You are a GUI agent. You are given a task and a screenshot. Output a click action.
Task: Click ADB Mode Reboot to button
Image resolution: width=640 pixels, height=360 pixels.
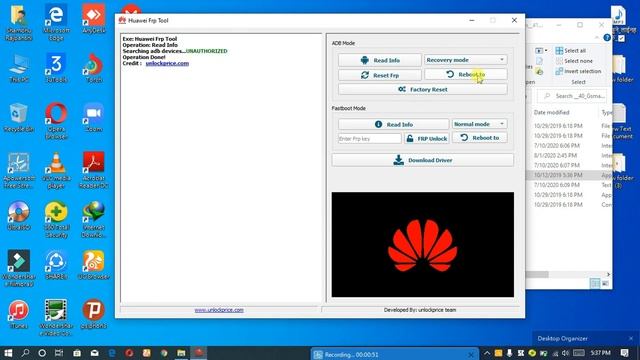coord(466,74)
